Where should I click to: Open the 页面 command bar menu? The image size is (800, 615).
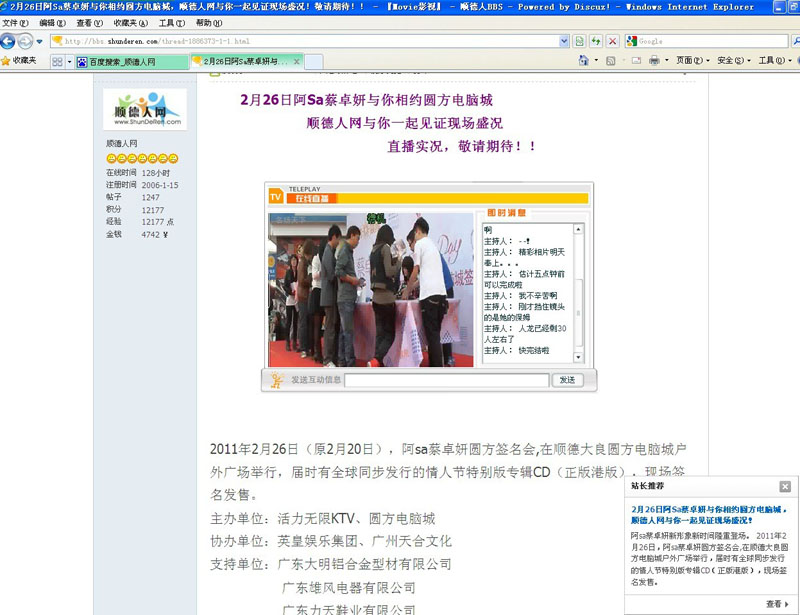pyautogui.click(x=693, y=61)
